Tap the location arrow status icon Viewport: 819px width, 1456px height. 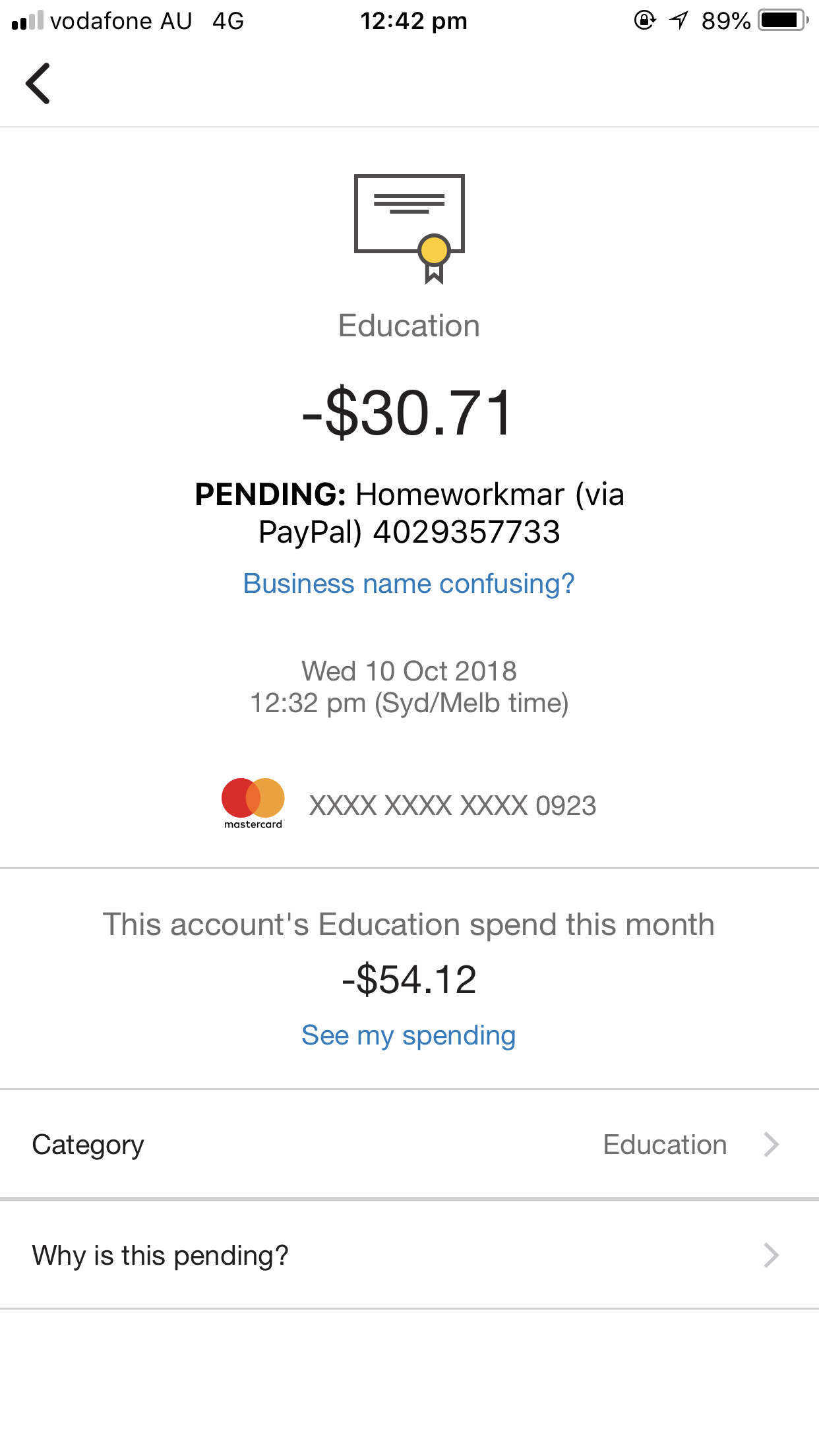679,20
